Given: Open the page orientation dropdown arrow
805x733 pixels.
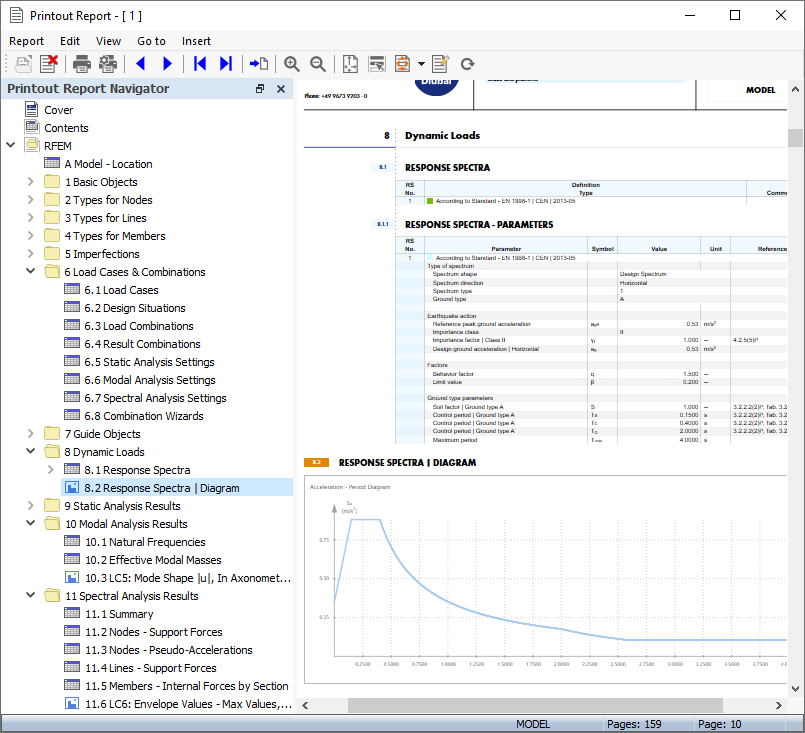Looking at the screenshot, I should coord(421,64).
